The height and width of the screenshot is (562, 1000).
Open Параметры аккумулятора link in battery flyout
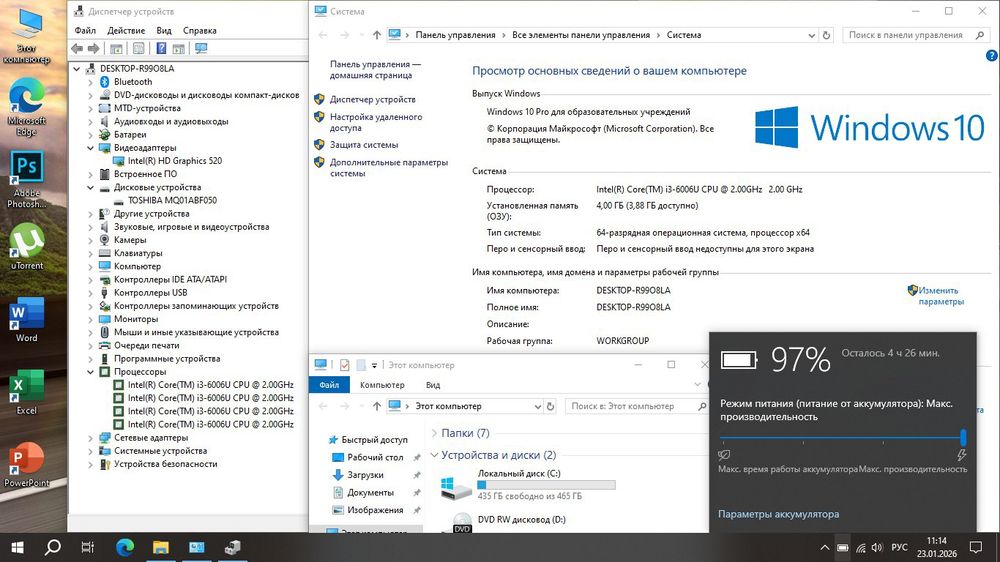tap(779, 514)
